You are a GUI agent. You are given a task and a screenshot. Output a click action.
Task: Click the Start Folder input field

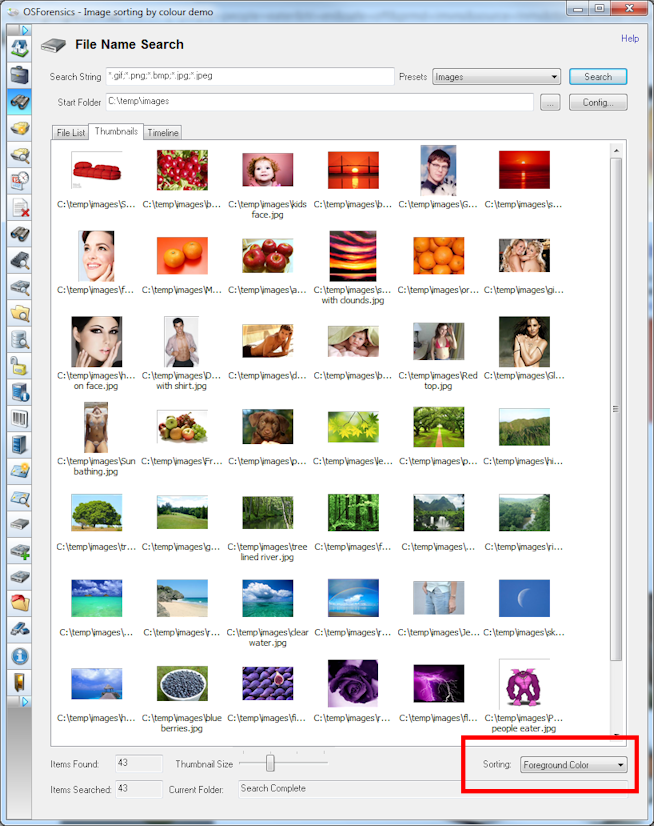click(318, 102)
